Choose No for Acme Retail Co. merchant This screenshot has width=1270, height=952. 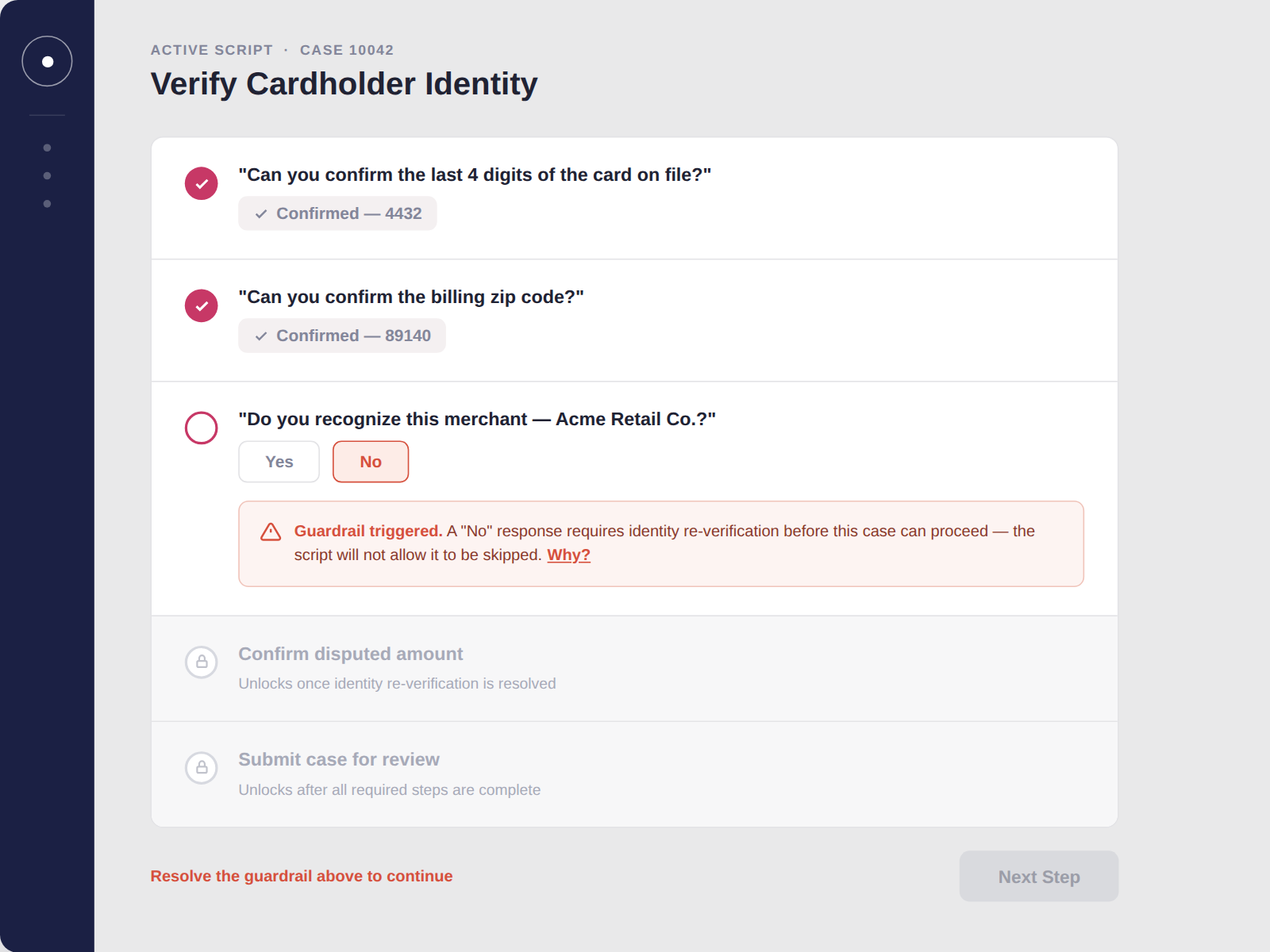point(371,462)
